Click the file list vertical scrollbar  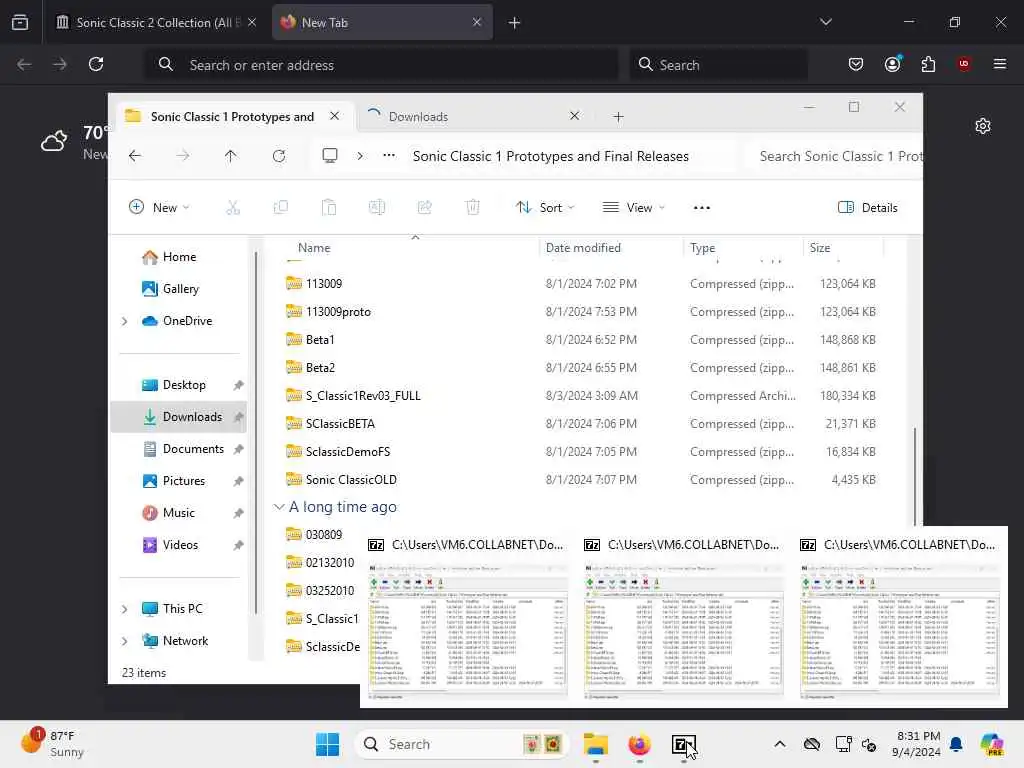point(914,477)
